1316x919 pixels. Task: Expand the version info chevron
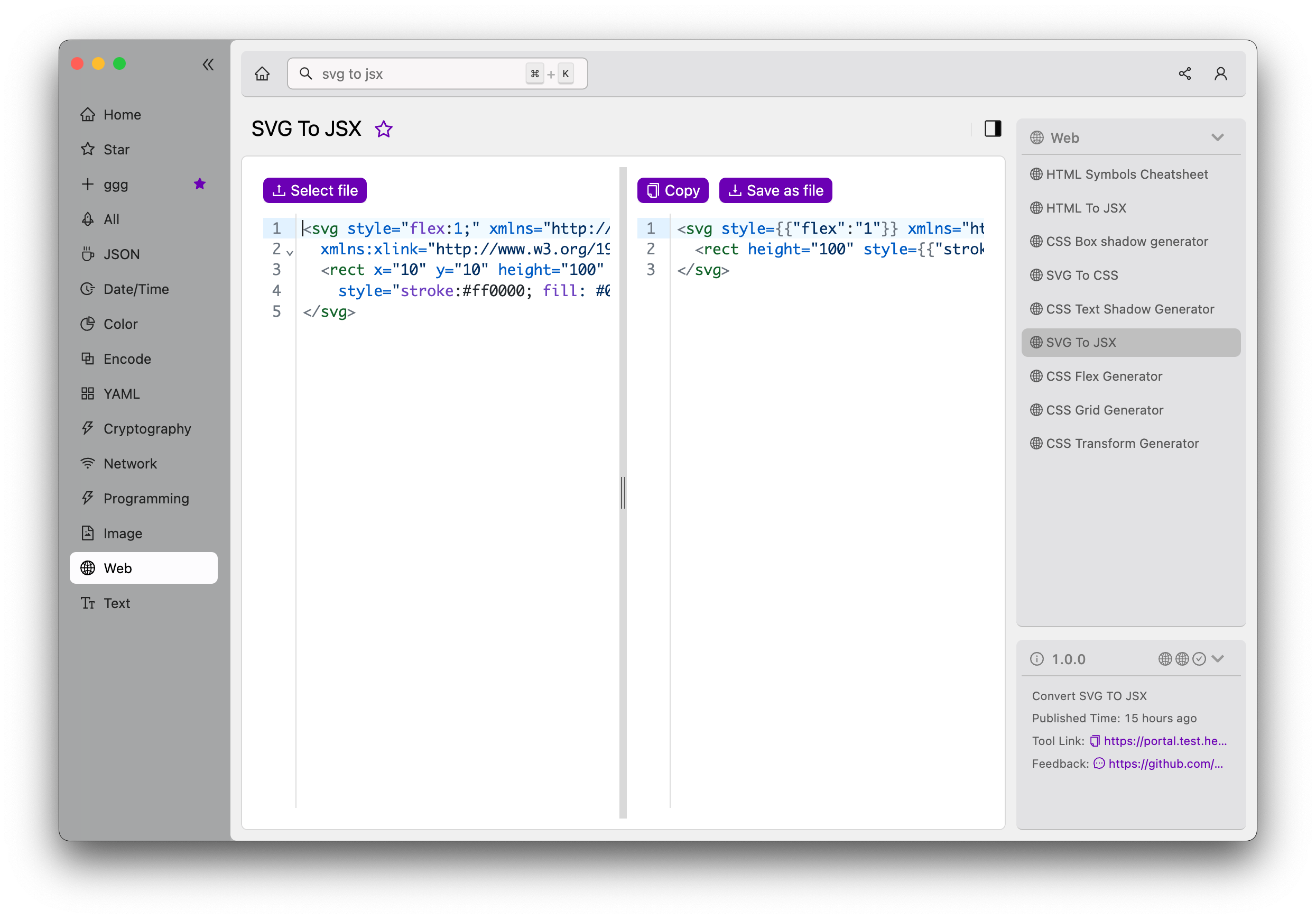click(x=1218, y=659)
